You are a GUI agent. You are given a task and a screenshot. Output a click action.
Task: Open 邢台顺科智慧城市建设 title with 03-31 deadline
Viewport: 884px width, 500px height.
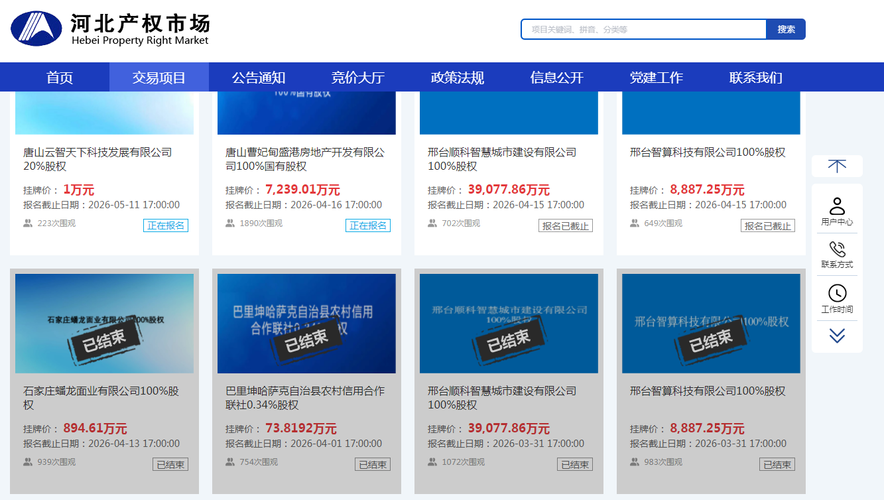[x=502, y=397]
